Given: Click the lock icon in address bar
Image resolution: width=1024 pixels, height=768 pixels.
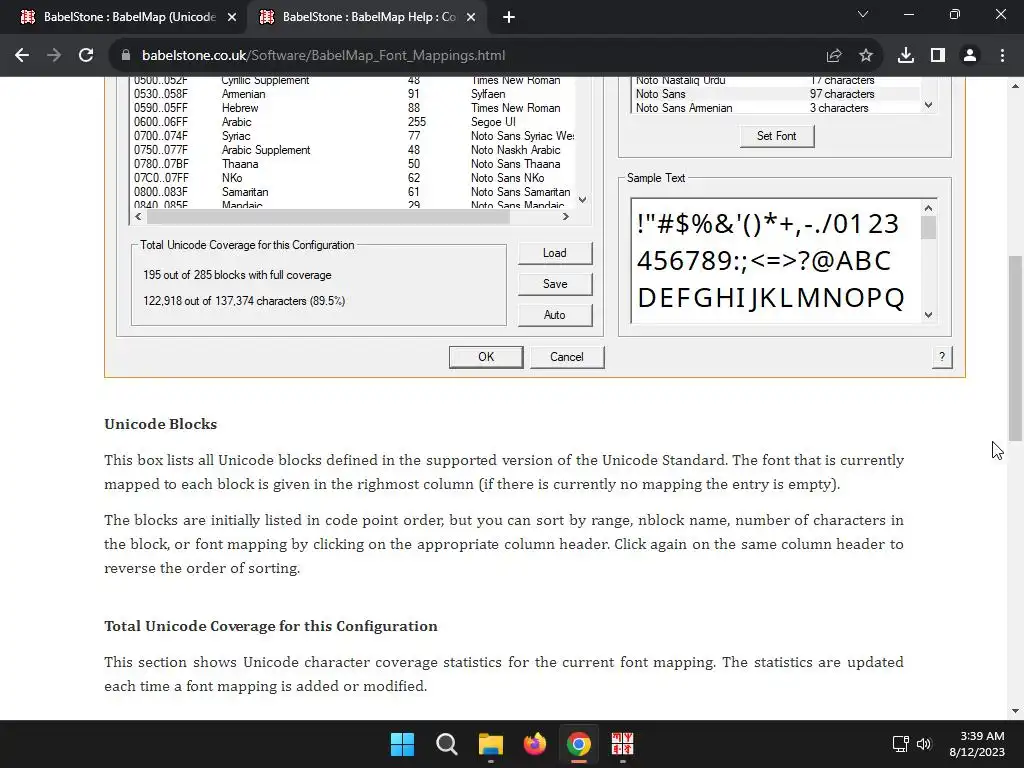Looking at the screenshot, I should point(126,56).
